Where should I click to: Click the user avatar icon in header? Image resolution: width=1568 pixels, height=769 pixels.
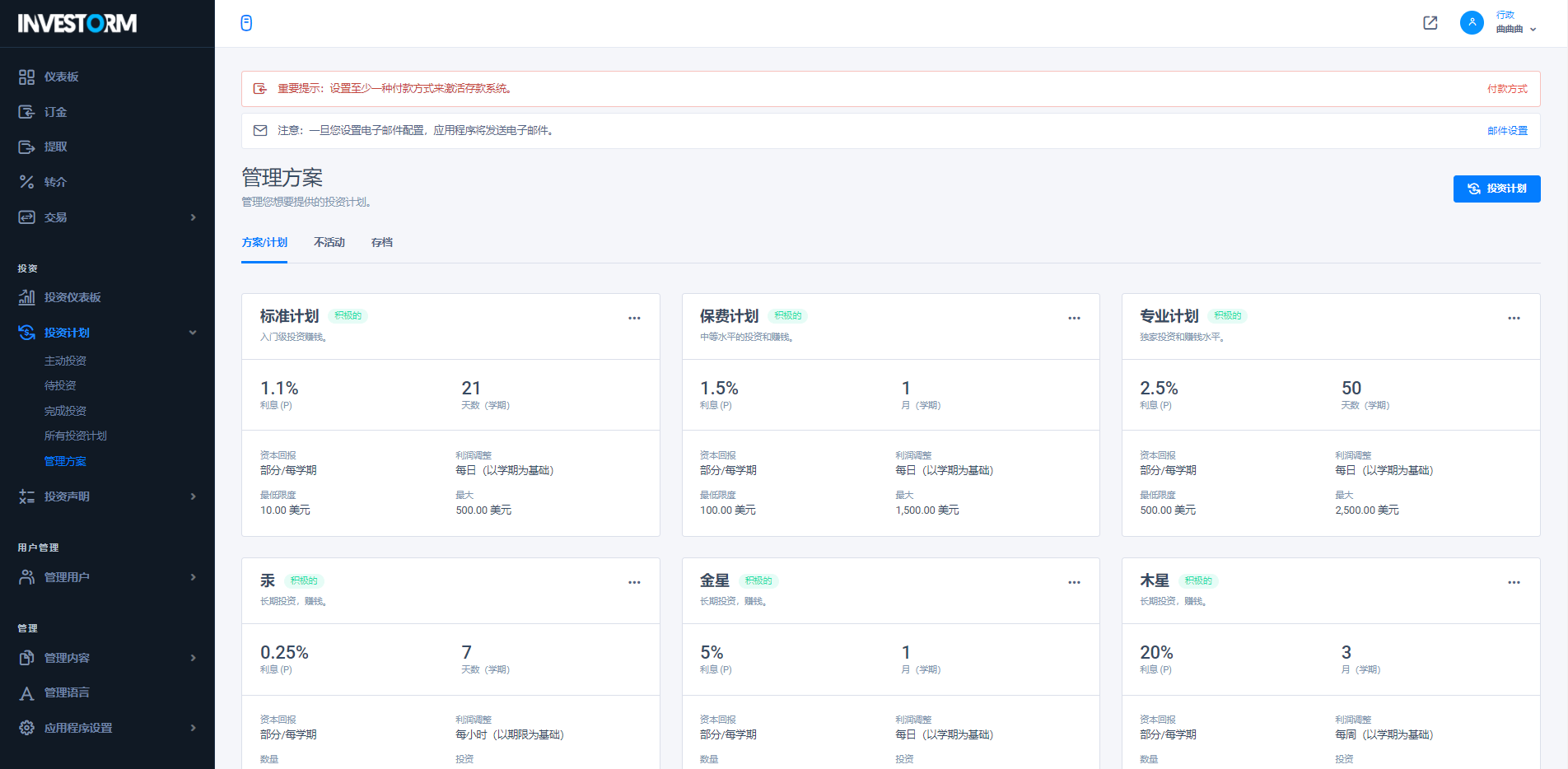(1472, 22)
